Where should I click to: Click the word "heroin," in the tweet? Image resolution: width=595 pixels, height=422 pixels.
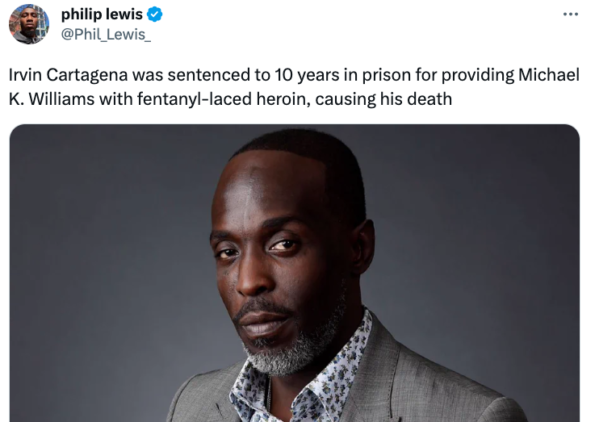[x=283, y=99]
